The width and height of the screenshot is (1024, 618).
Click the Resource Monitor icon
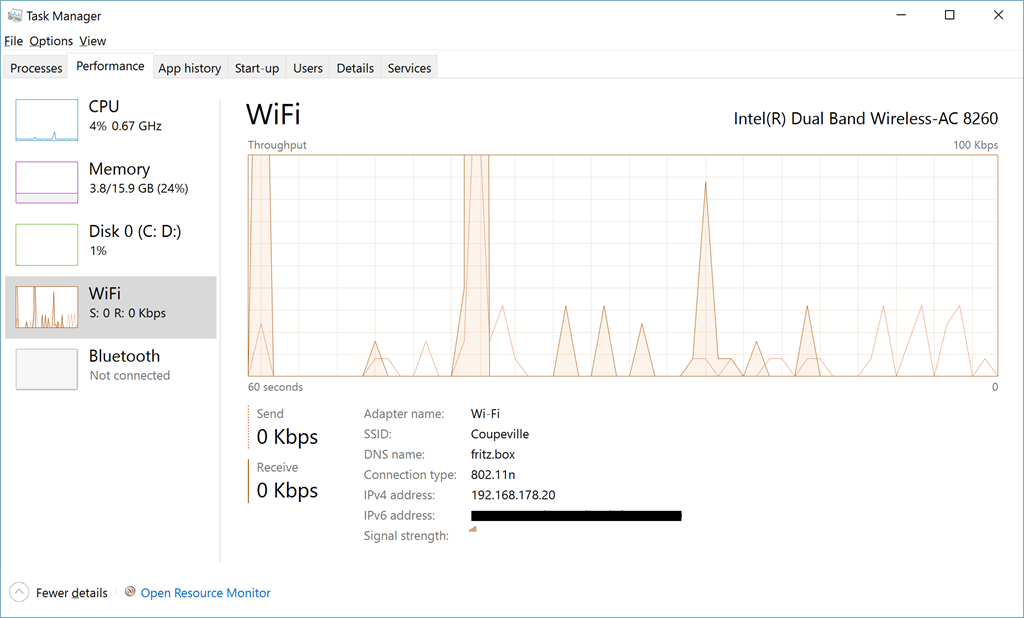(x=130, y=592)
